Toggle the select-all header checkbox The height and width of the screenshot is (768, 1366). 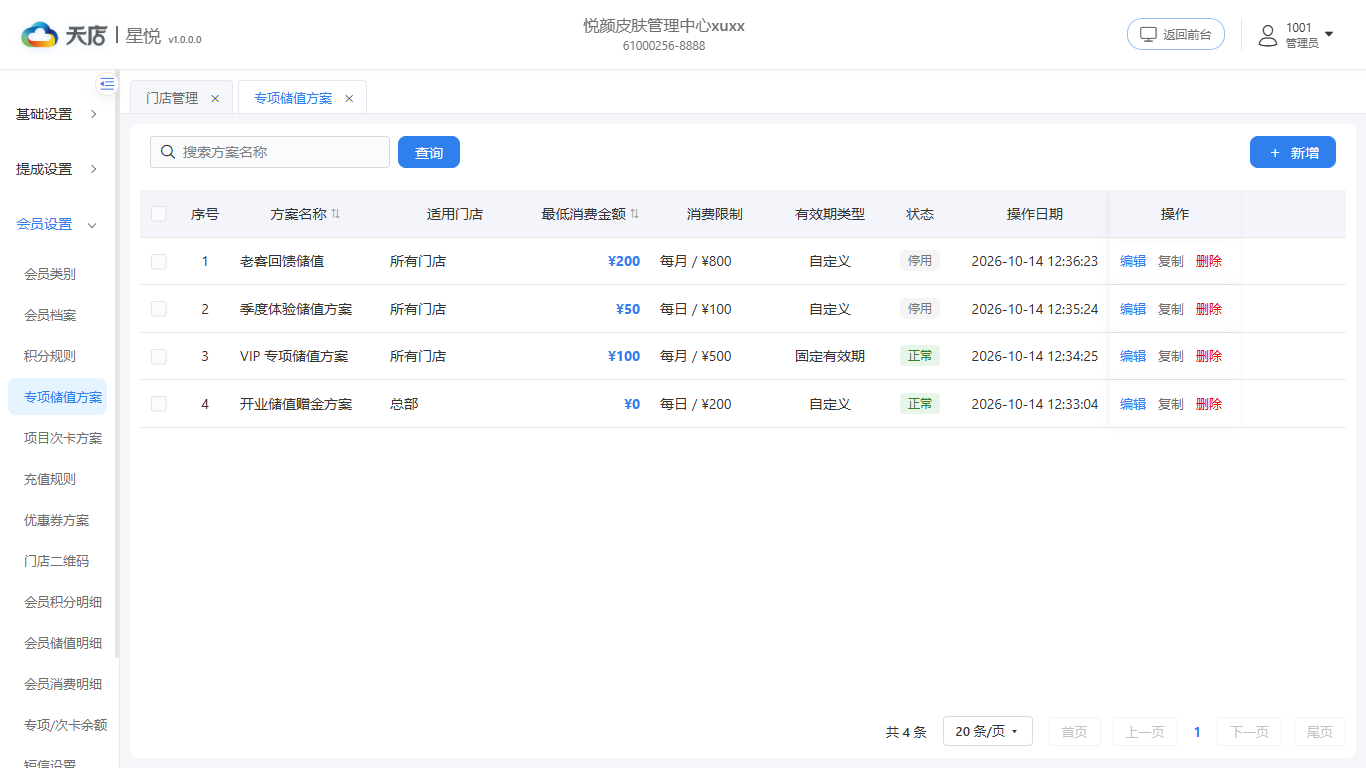coord(159,214)
